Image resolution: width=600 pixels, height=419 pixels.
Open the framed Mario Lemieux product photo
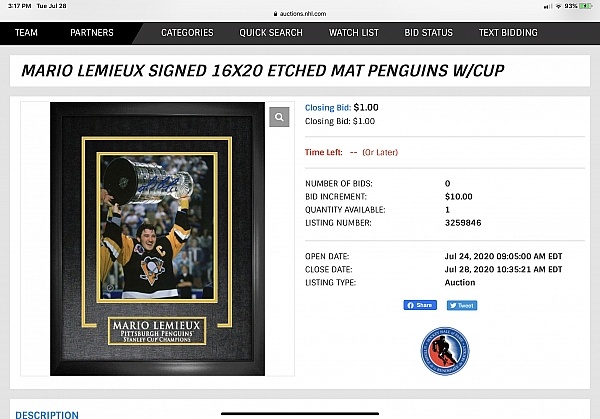click(157, 239)
